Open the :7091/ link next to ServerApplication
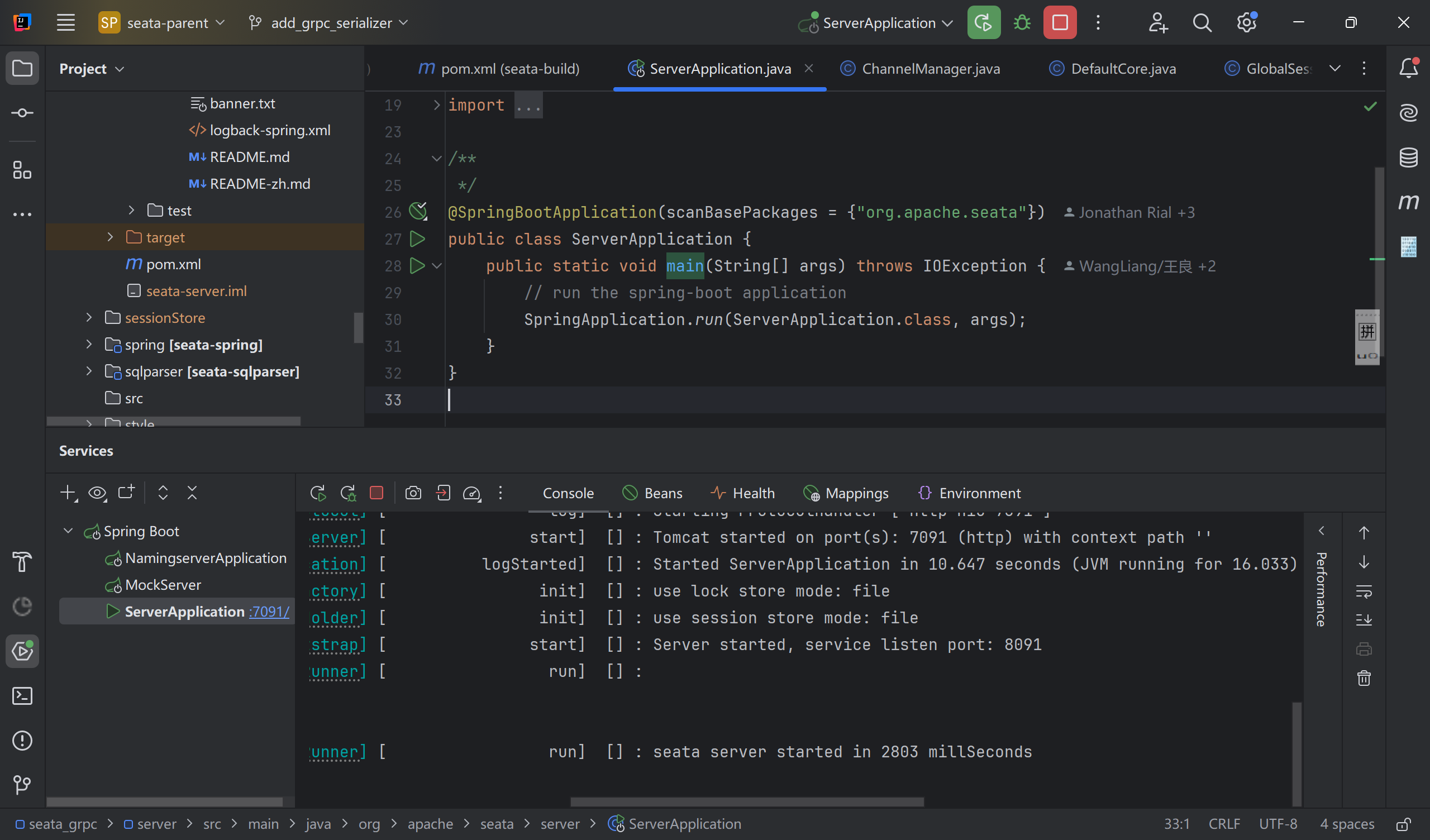The width and height of the screenshot is (1430, 840). click(x=269, y=612)
